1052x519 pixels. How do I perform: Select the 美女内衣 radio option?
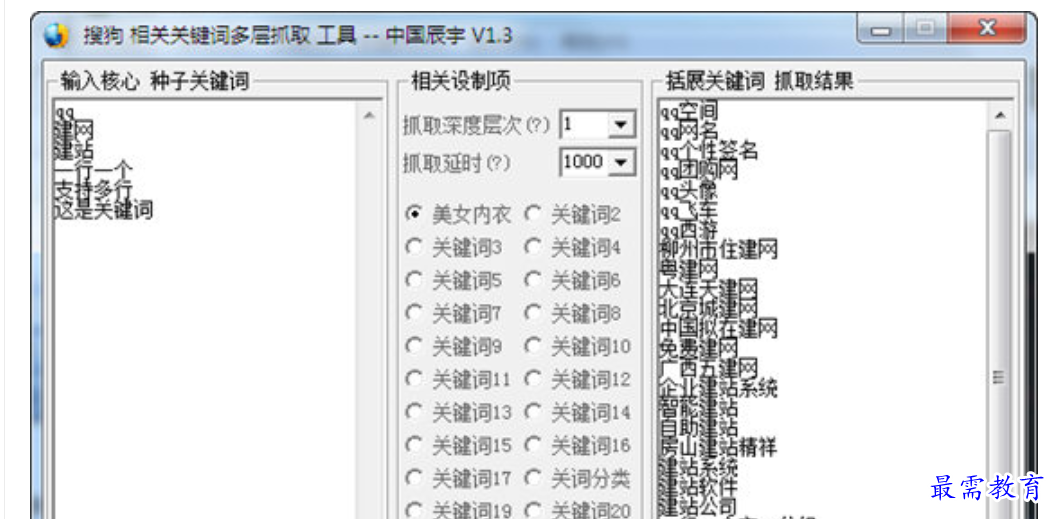pyautogui.click(x=414, y=214)
